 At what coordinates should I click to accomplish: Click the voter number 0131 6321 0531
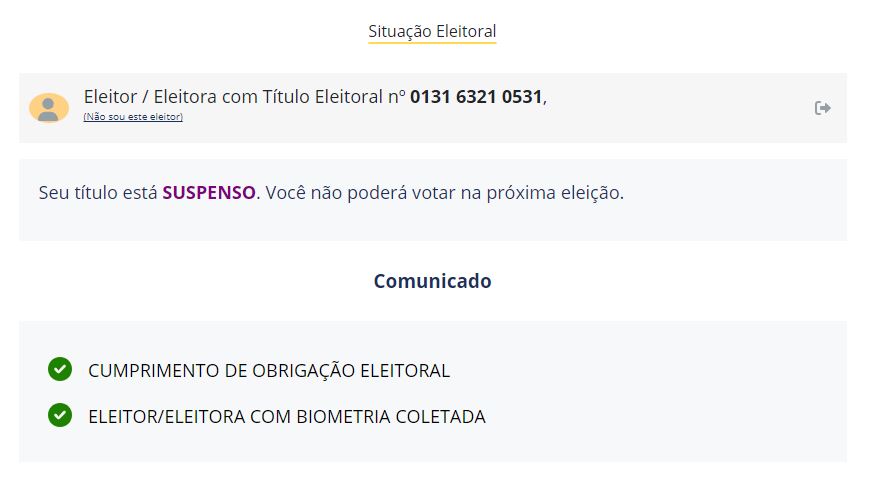(x=476, y=97)
